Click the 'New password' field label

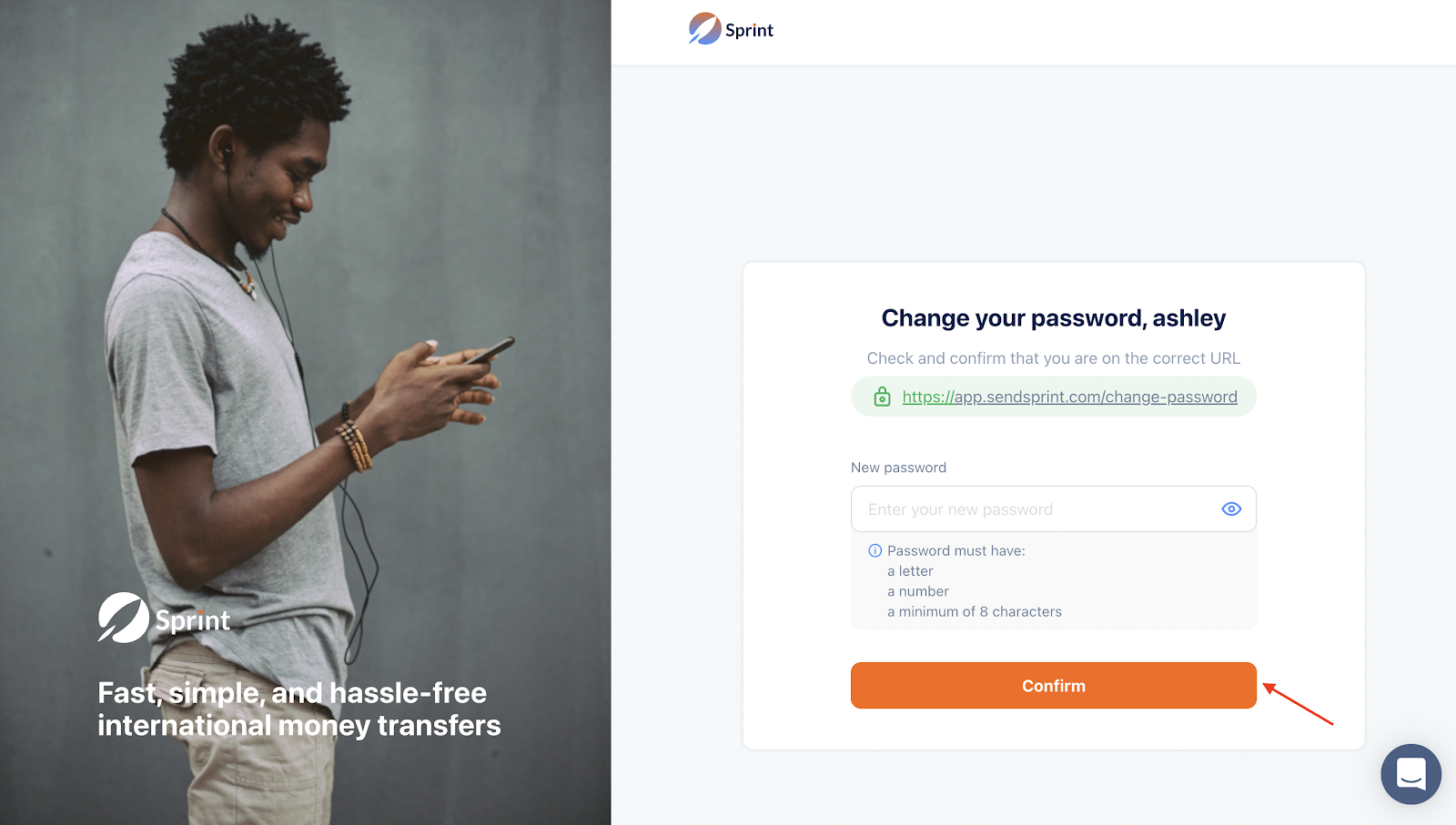pyautogui.click(x=898, y=468)
